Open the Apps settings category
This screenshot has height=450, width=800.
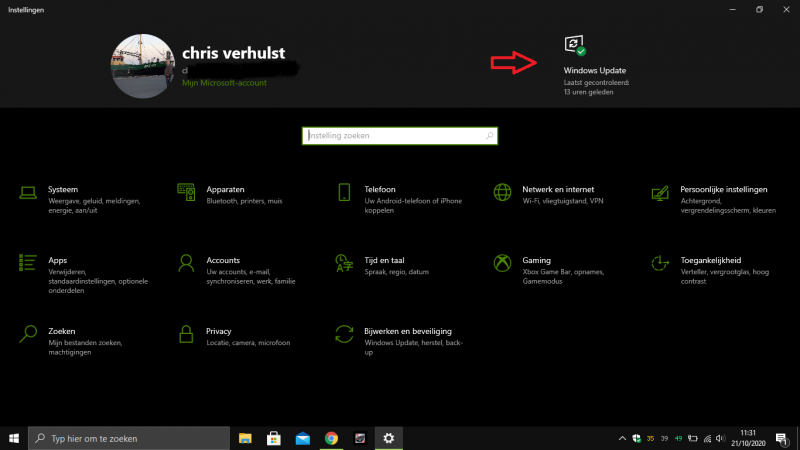point(58,260)
